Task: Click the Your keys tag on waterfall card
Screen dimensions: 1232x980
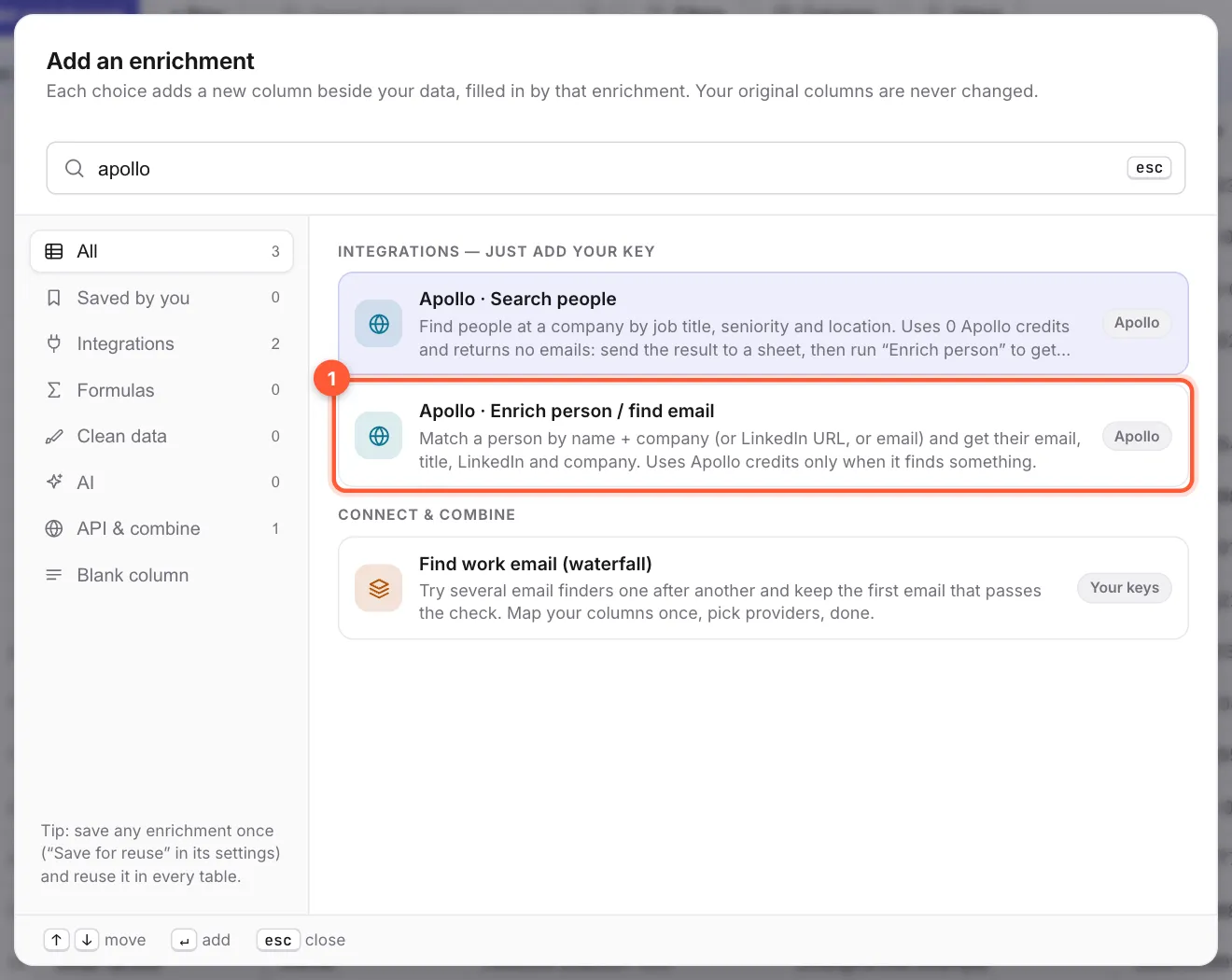Action: pyautogui.click(x=1125, y=588)
